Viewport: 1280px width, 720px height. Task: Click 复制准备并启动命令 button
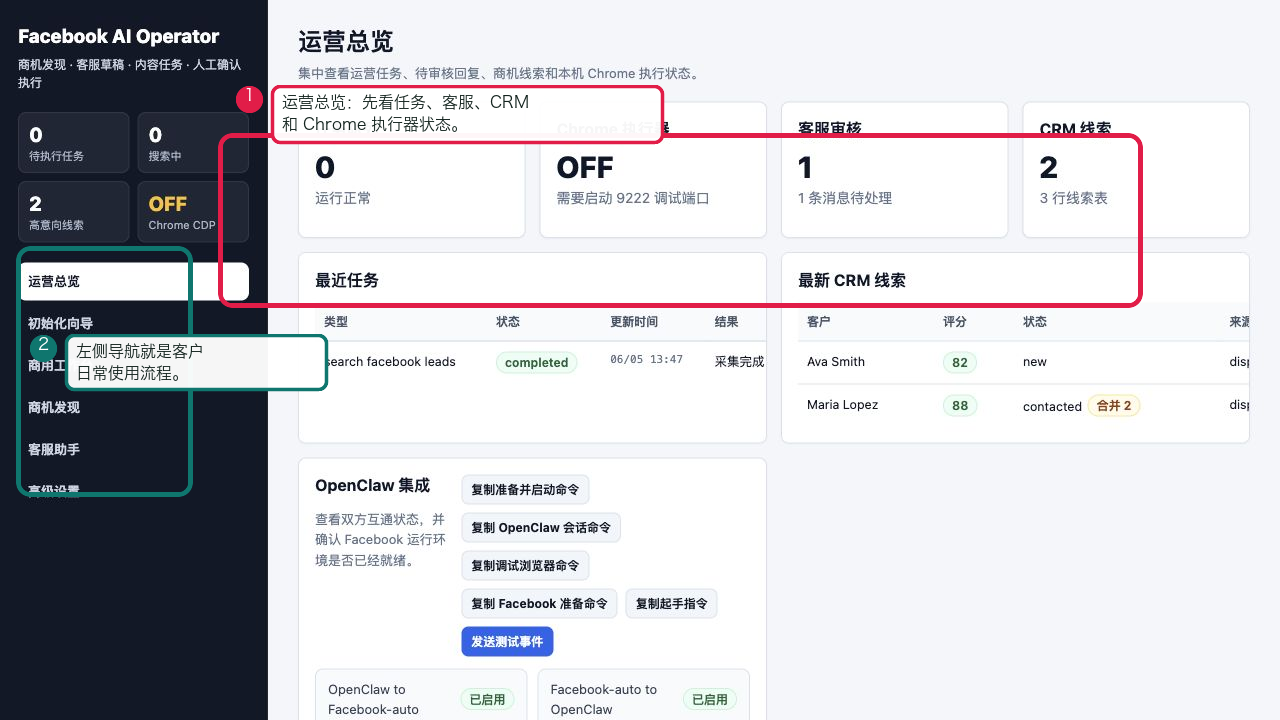point(525,490)
